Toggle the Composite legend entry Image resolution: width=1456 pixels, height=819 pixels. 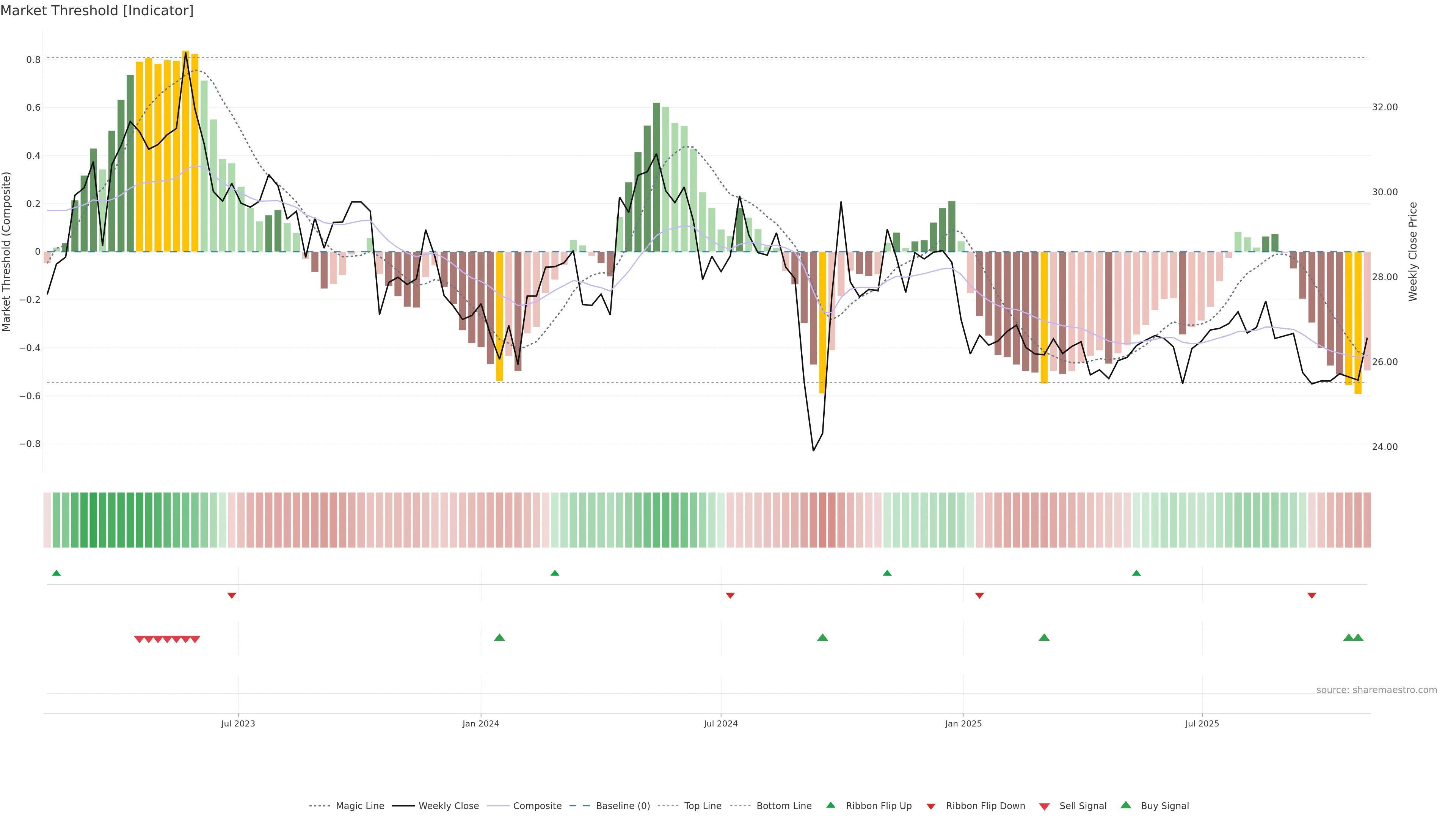tap(537, 806)
